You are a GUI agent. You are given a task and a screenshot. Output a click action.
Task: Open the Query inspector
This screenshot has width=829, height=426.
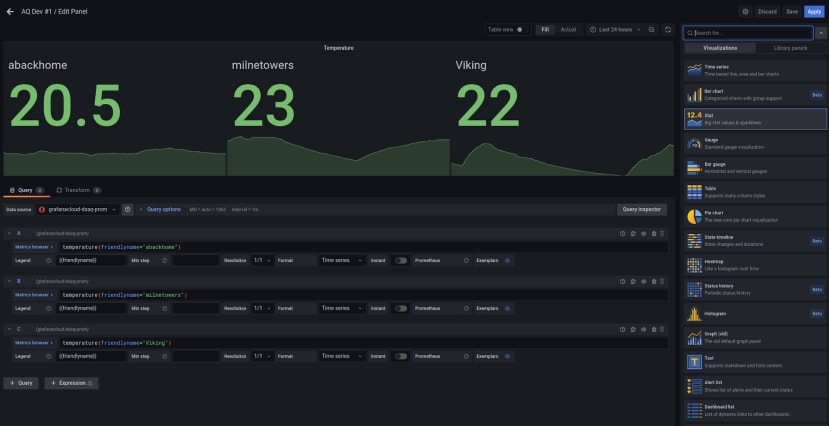click(642, 209)
